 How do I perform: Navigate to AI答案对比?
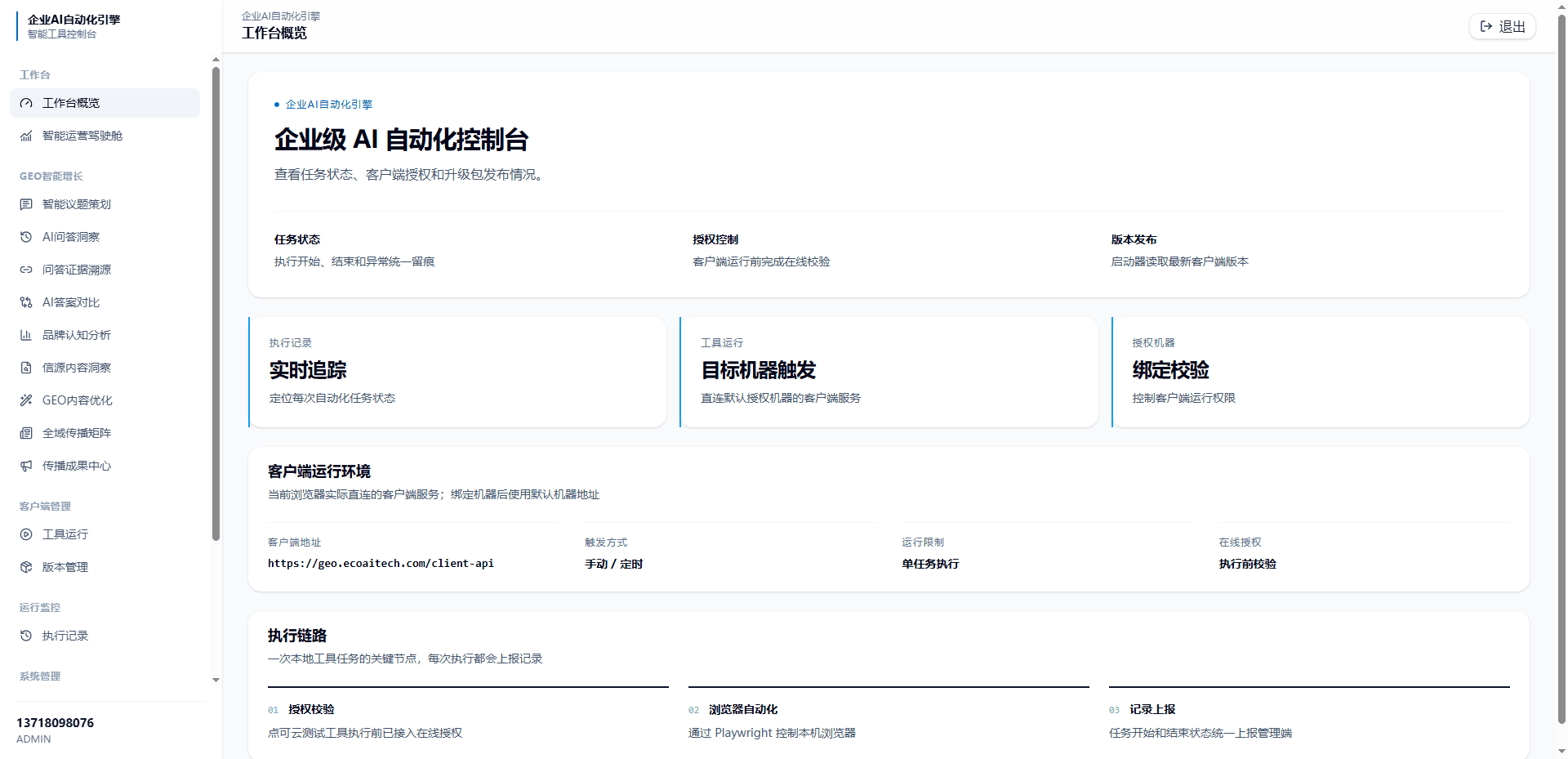[x=105, y=302]
